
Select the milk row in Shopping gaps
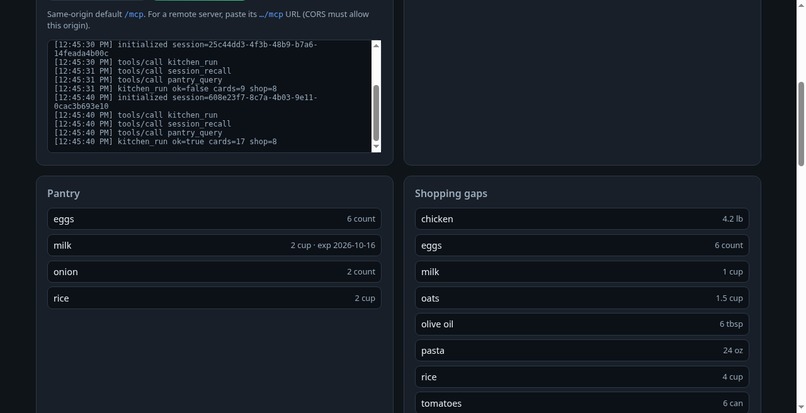click(x=582, y=272)
